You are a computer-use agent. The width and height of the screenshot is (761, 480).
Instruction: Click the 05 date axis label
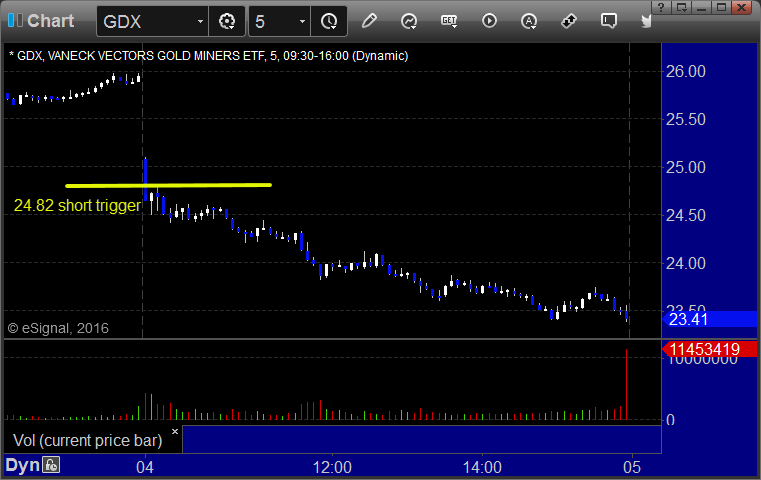[x=632, y=467]
